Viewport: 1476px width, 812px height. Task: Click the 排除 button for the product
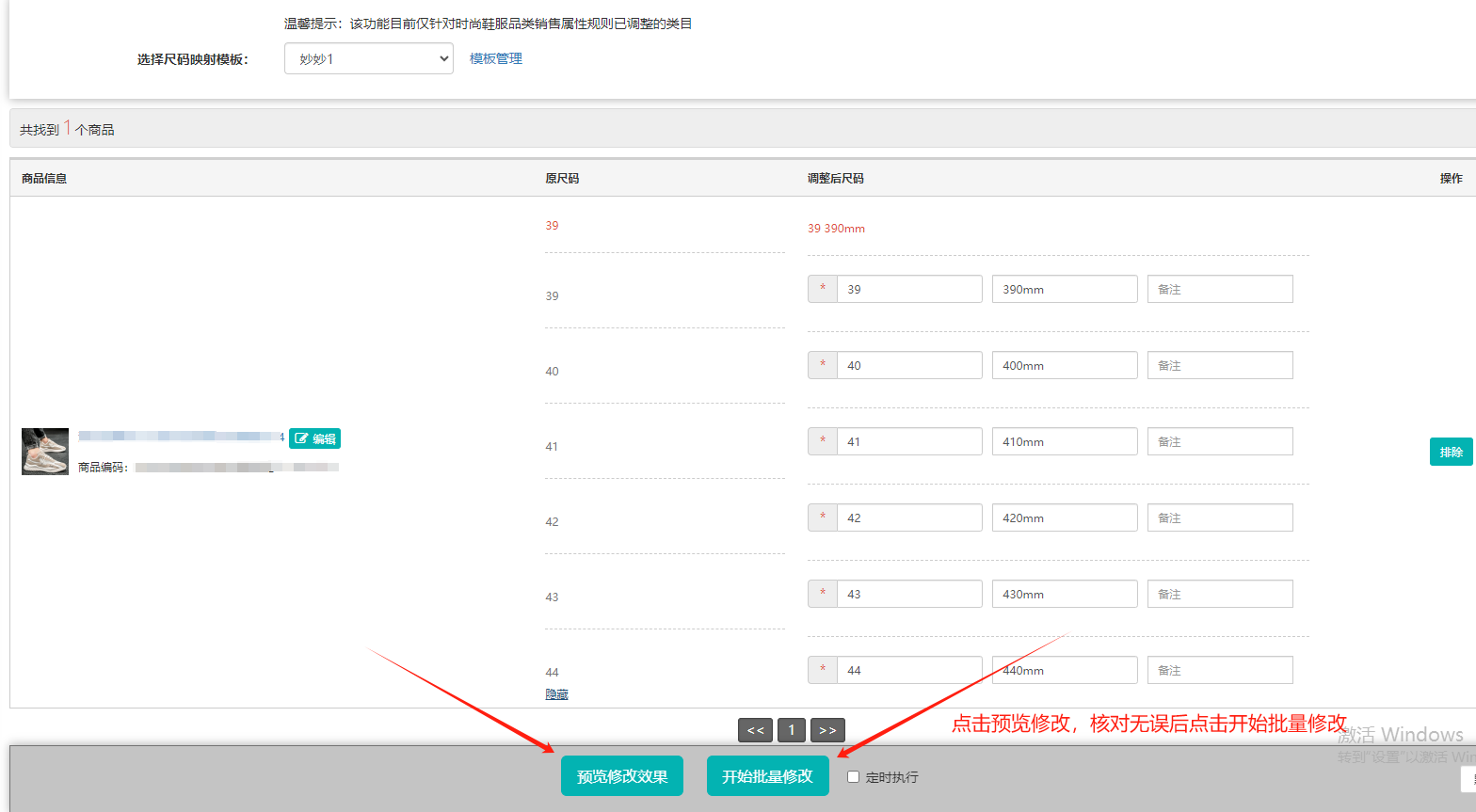[1451, 452]
